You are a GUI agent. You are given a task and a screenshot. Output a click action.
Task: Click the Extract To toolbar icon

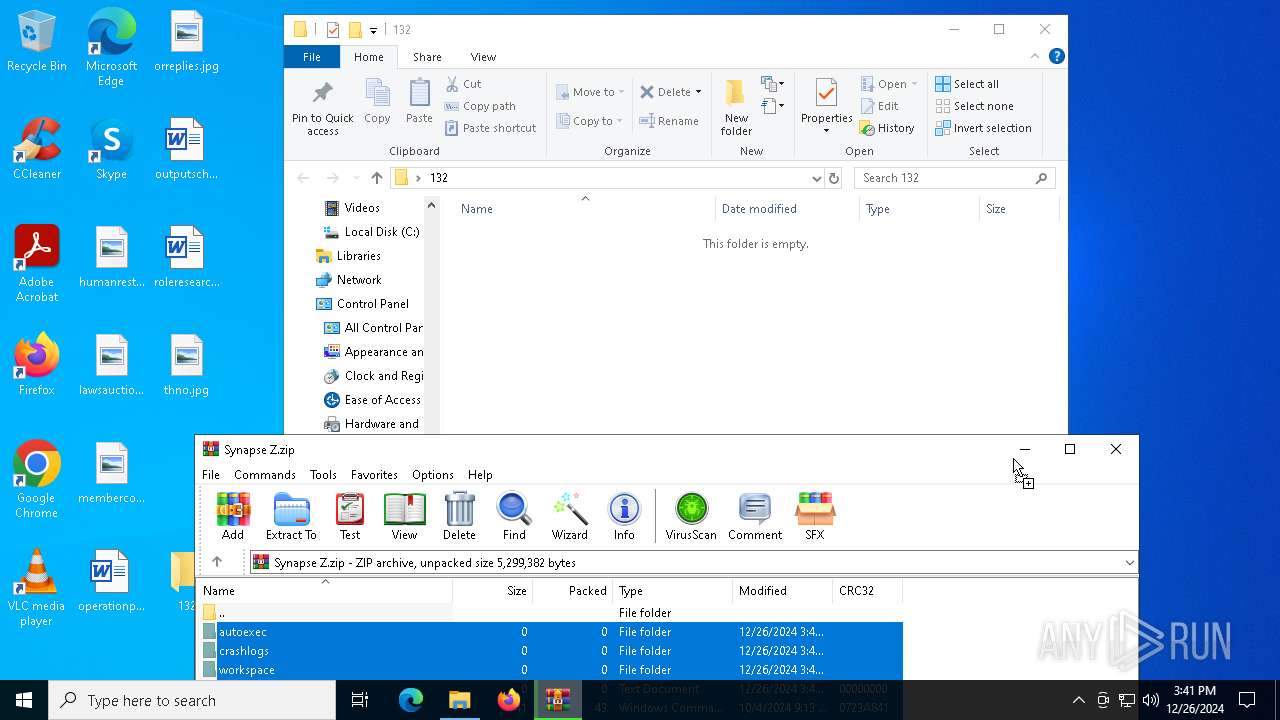pos(291,516)
